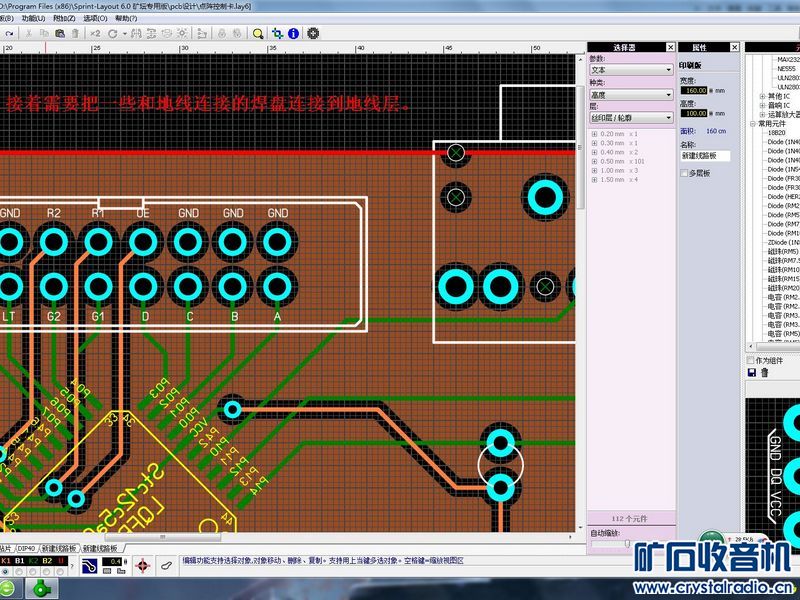The height and width of the screenshot is (600, 800).
Task: Click the crosshair origin icon in status bar
Action: (141, 566)
